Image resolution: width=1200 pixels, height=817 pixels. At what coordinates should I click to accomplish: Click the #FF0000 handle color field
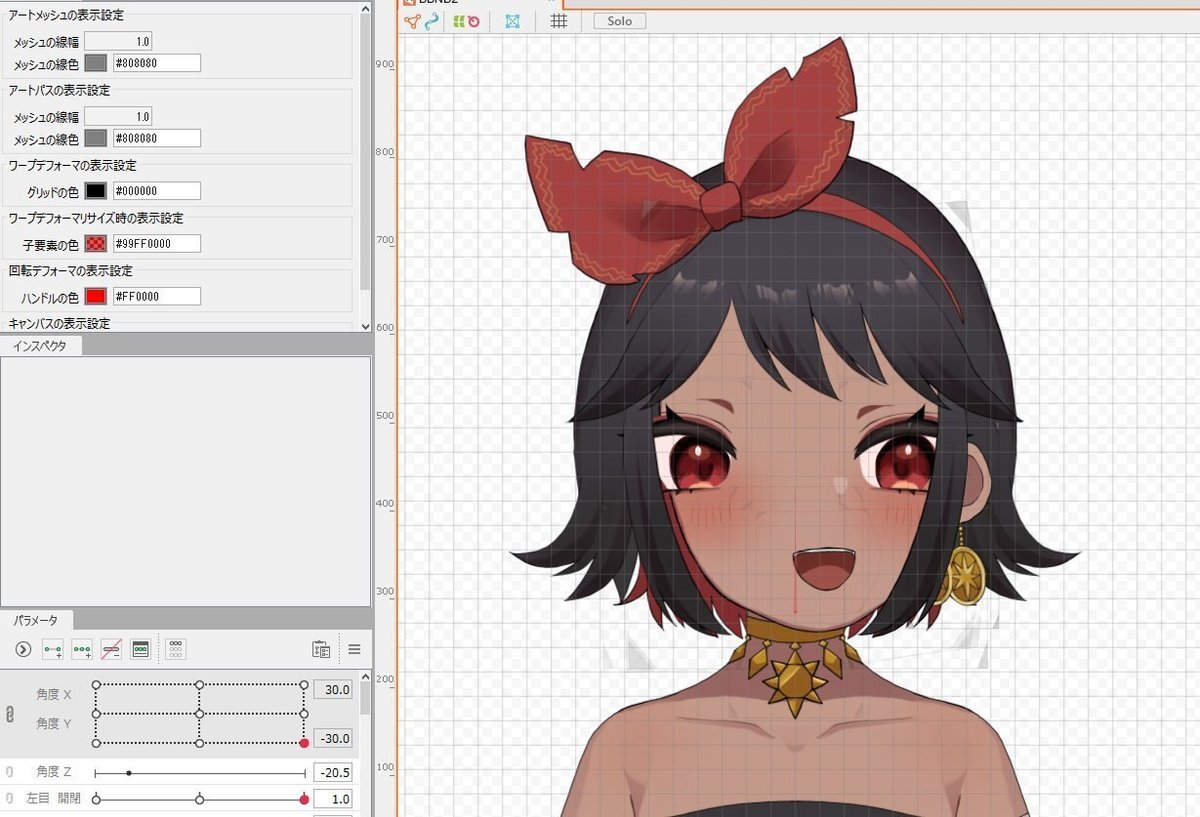coord(156,297)
